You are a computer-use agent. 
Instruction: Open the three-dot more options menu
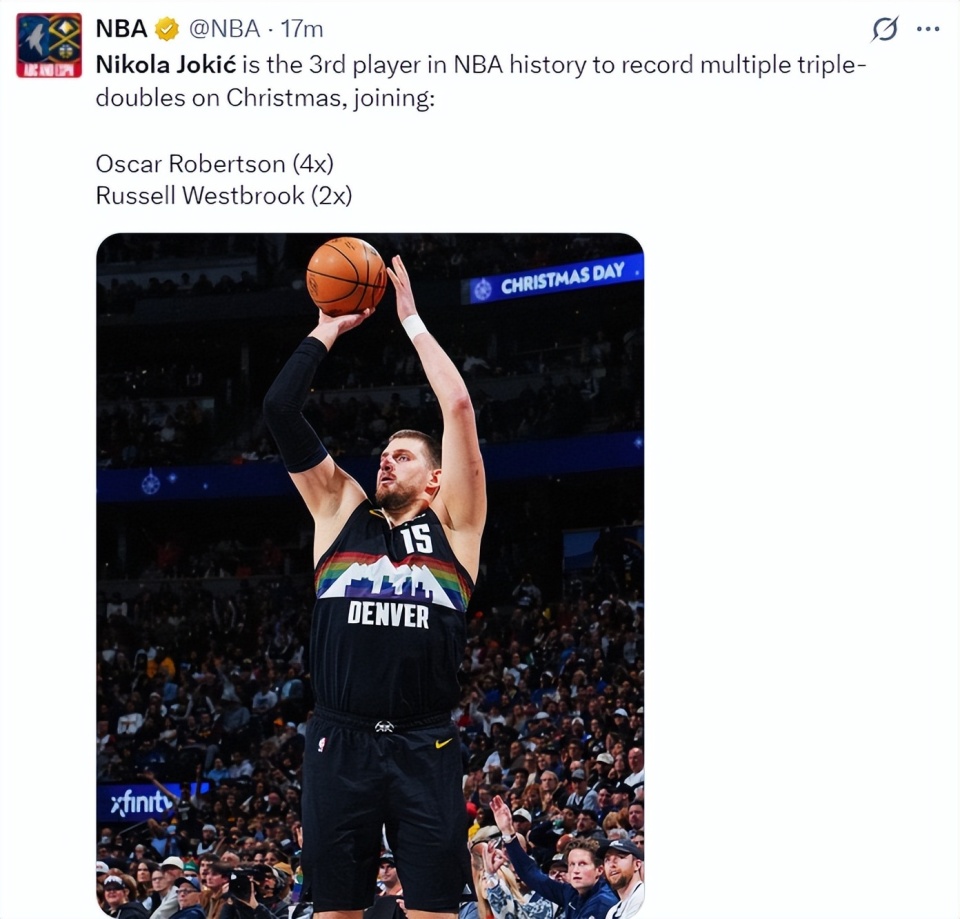point(928,29)
